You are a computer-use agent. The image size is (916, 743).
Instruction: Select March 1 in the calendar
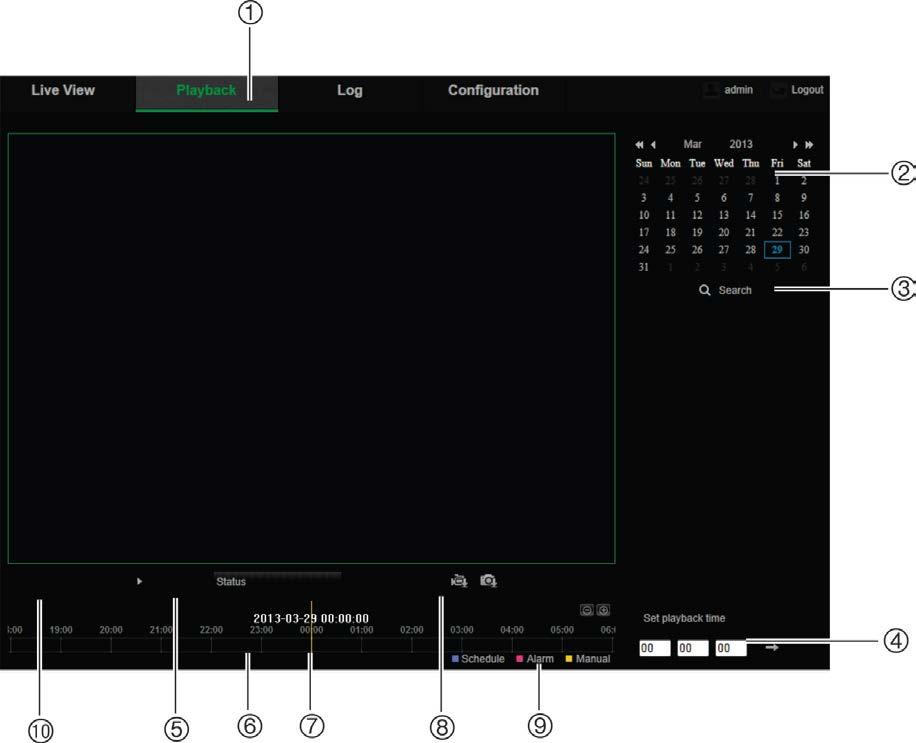pyautogui.click(x=777, y=180)
